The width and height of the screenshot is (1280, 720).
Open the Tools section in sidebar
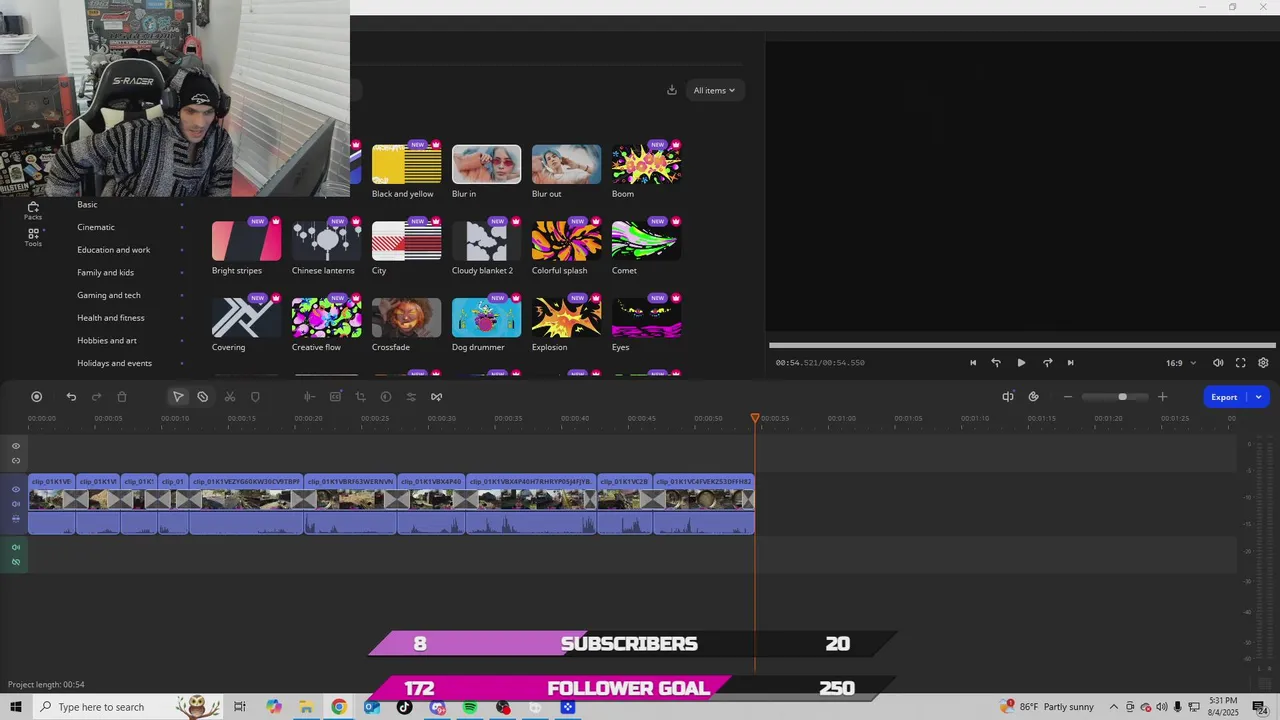click(x=33, y=237)
